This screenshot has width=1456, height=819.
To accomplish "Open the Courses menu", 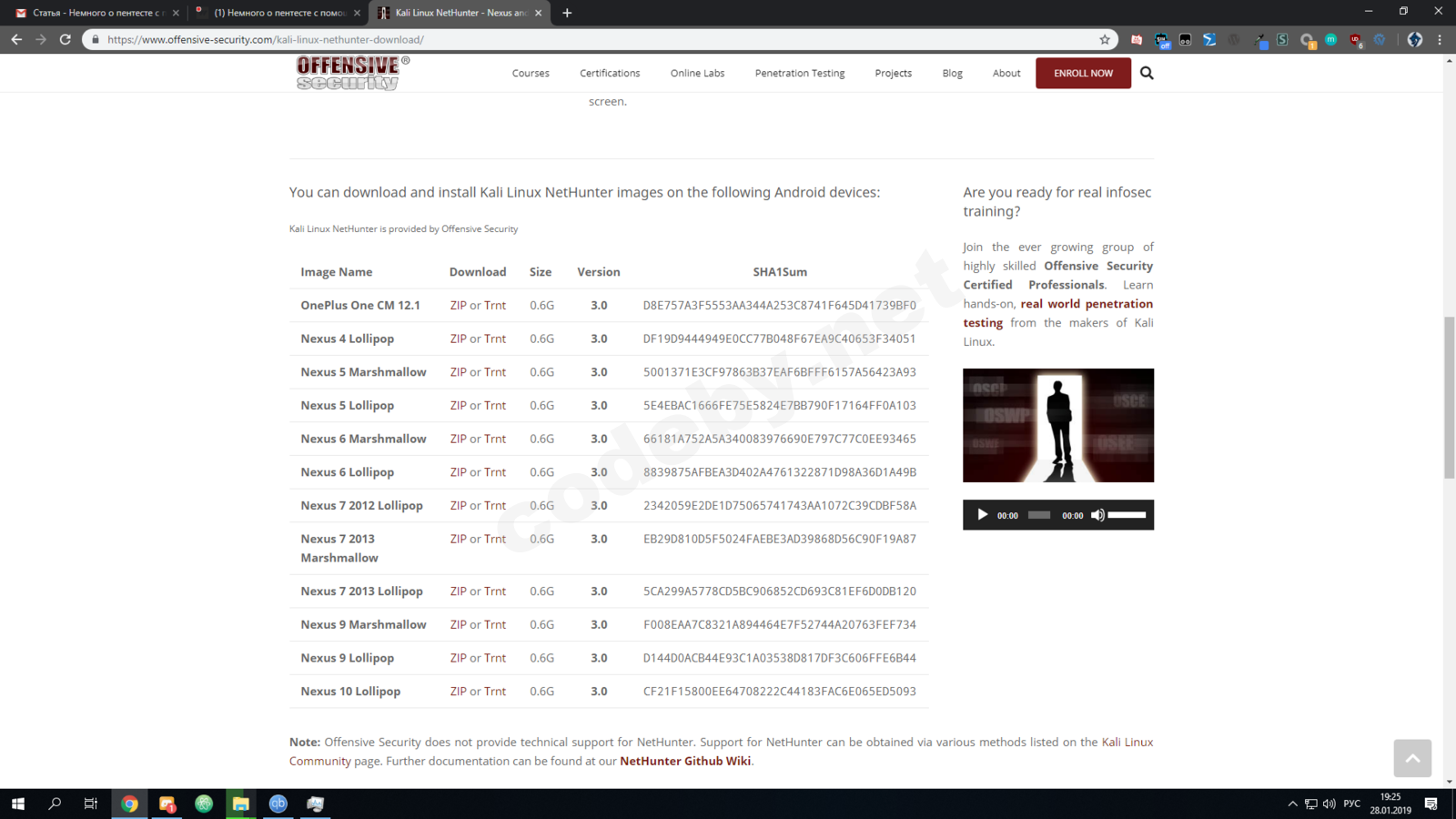I will click(531, 73).
